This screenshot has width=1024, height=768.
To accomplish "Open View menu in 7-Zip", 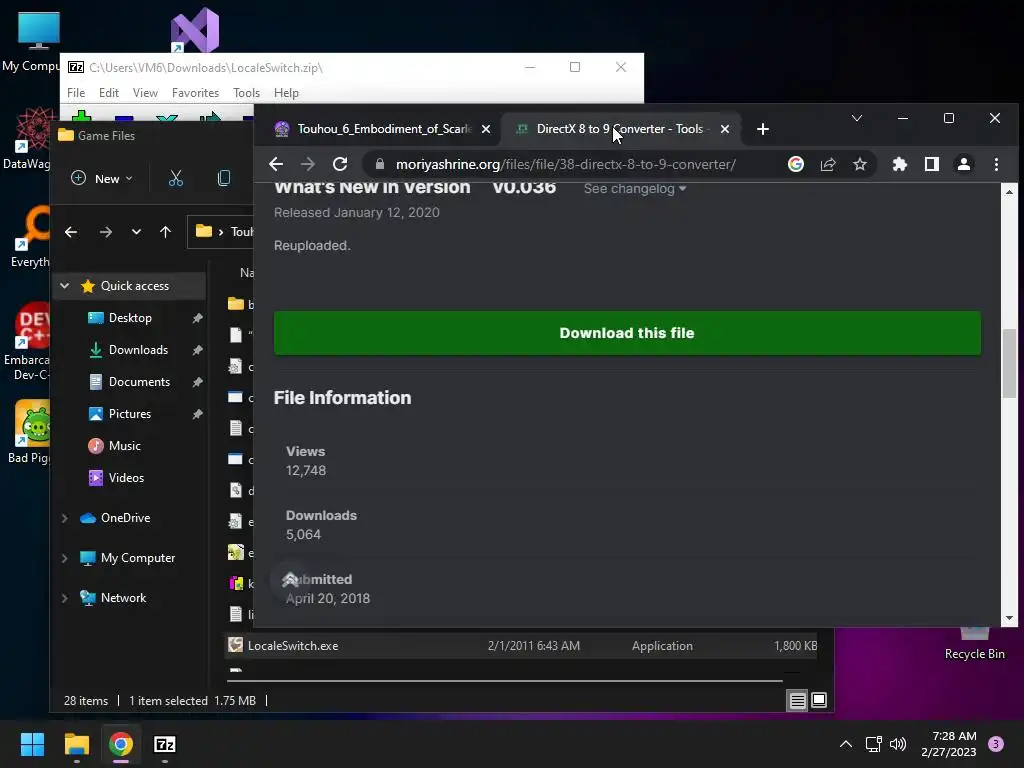I will click(x=145, y=93).
